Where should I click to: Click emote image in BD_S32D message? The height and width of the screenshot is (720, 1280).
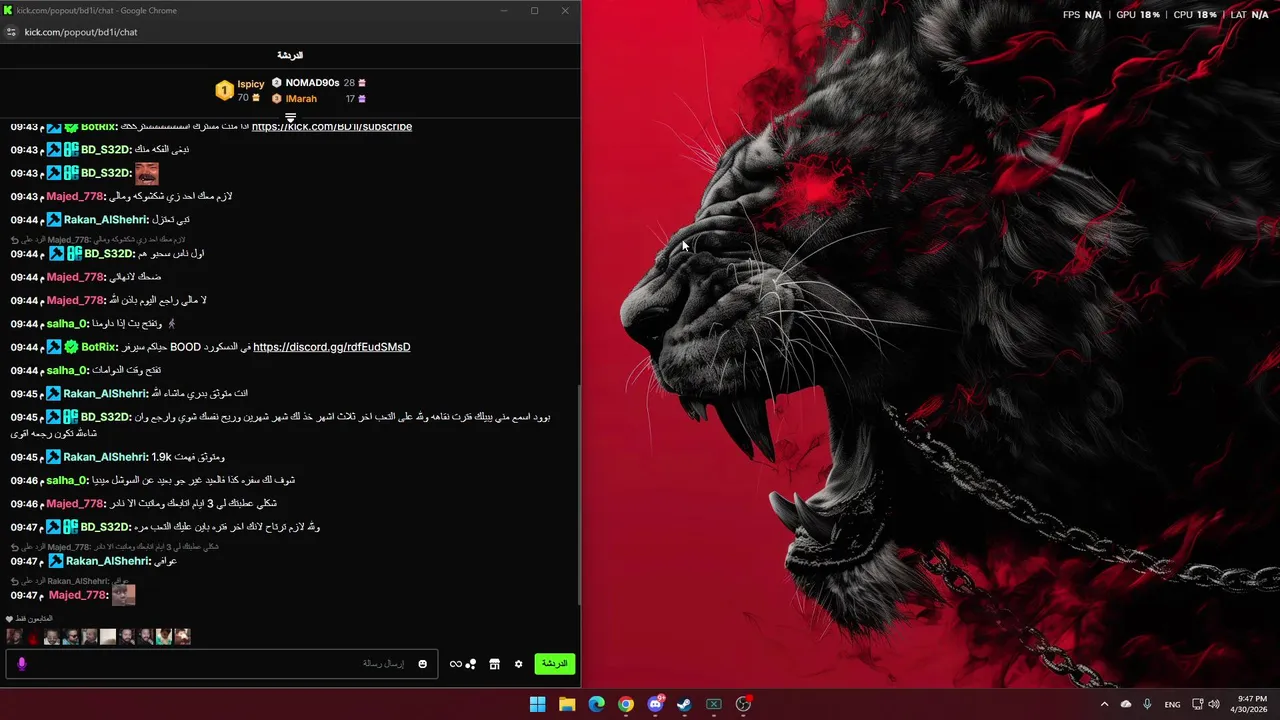[x=147, y=174]
